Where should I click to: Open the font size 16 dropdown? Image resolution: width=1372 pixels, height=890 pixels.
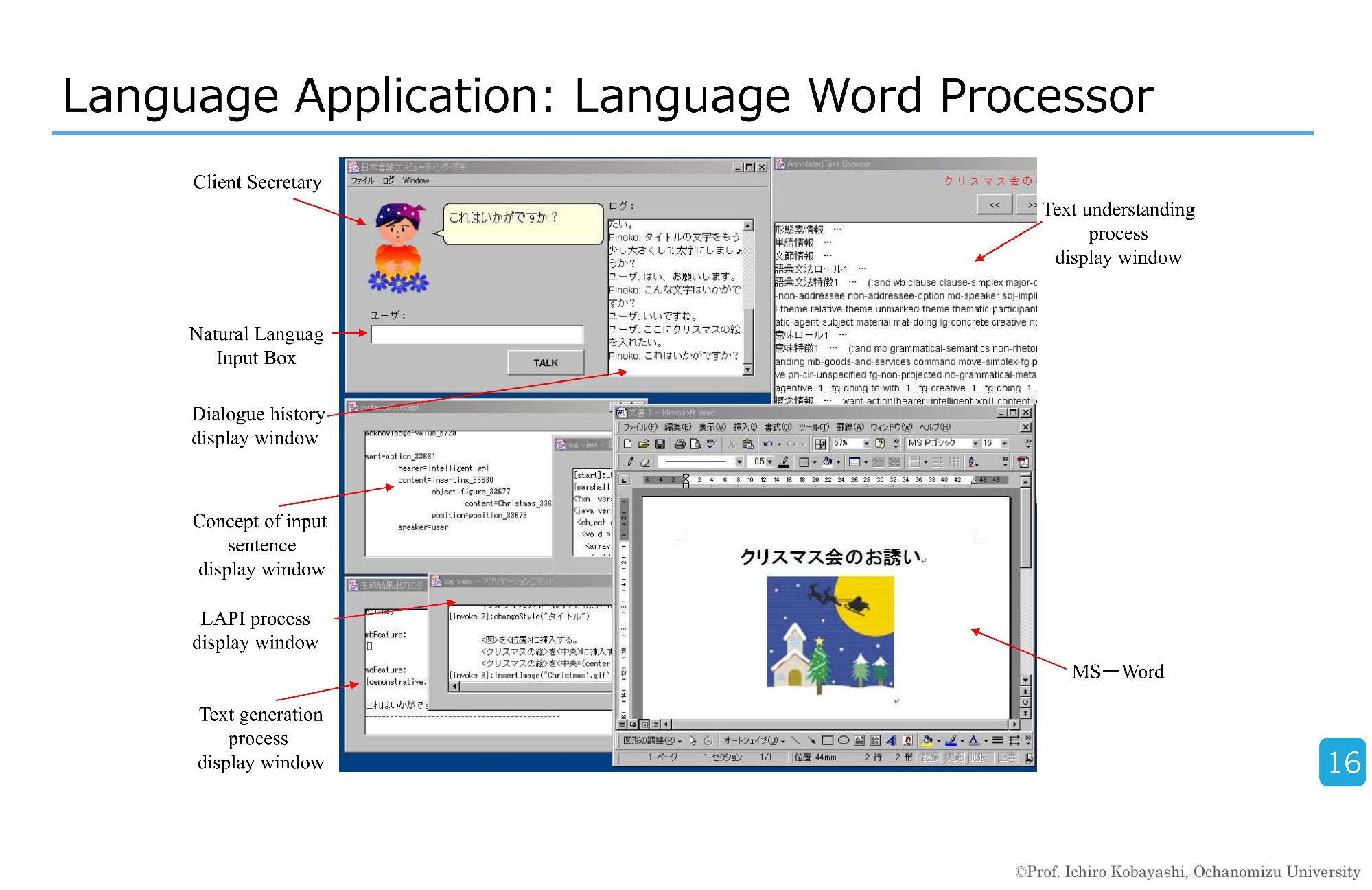(x=1005, y=444)
